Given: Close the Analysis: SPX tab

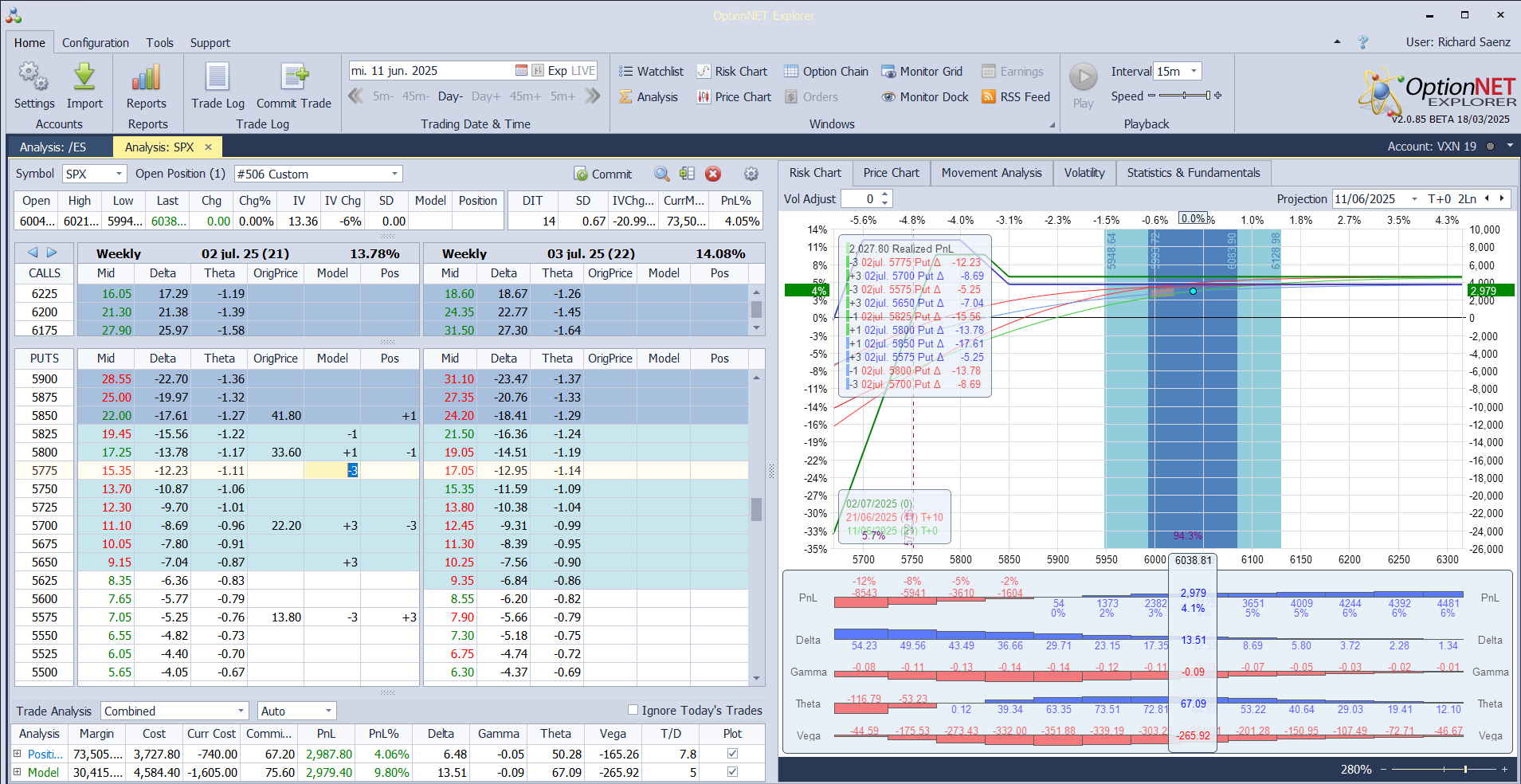Looking at the screenshot, I should (209, 147).
